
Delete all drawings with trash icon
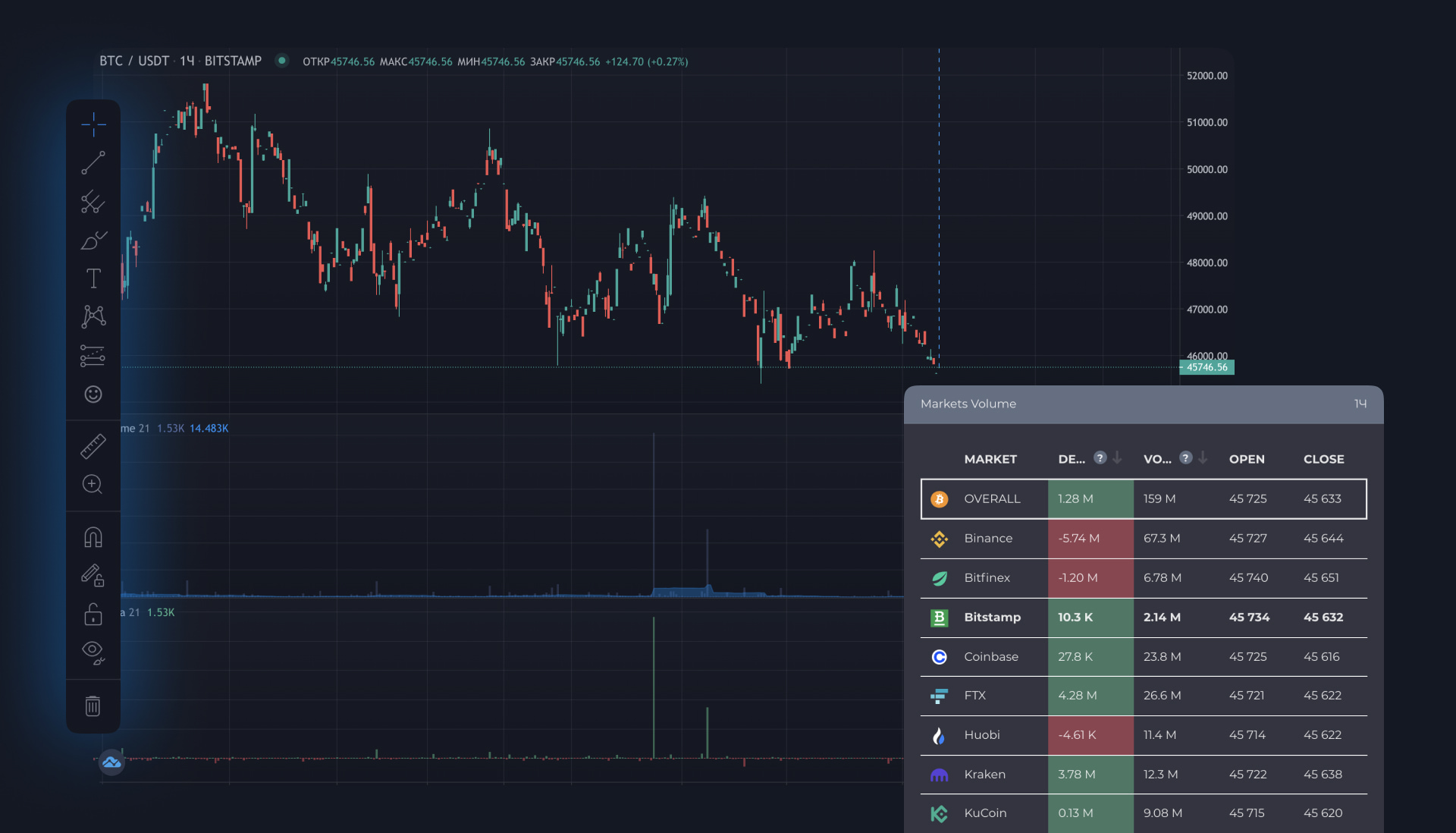click(93, 706)
